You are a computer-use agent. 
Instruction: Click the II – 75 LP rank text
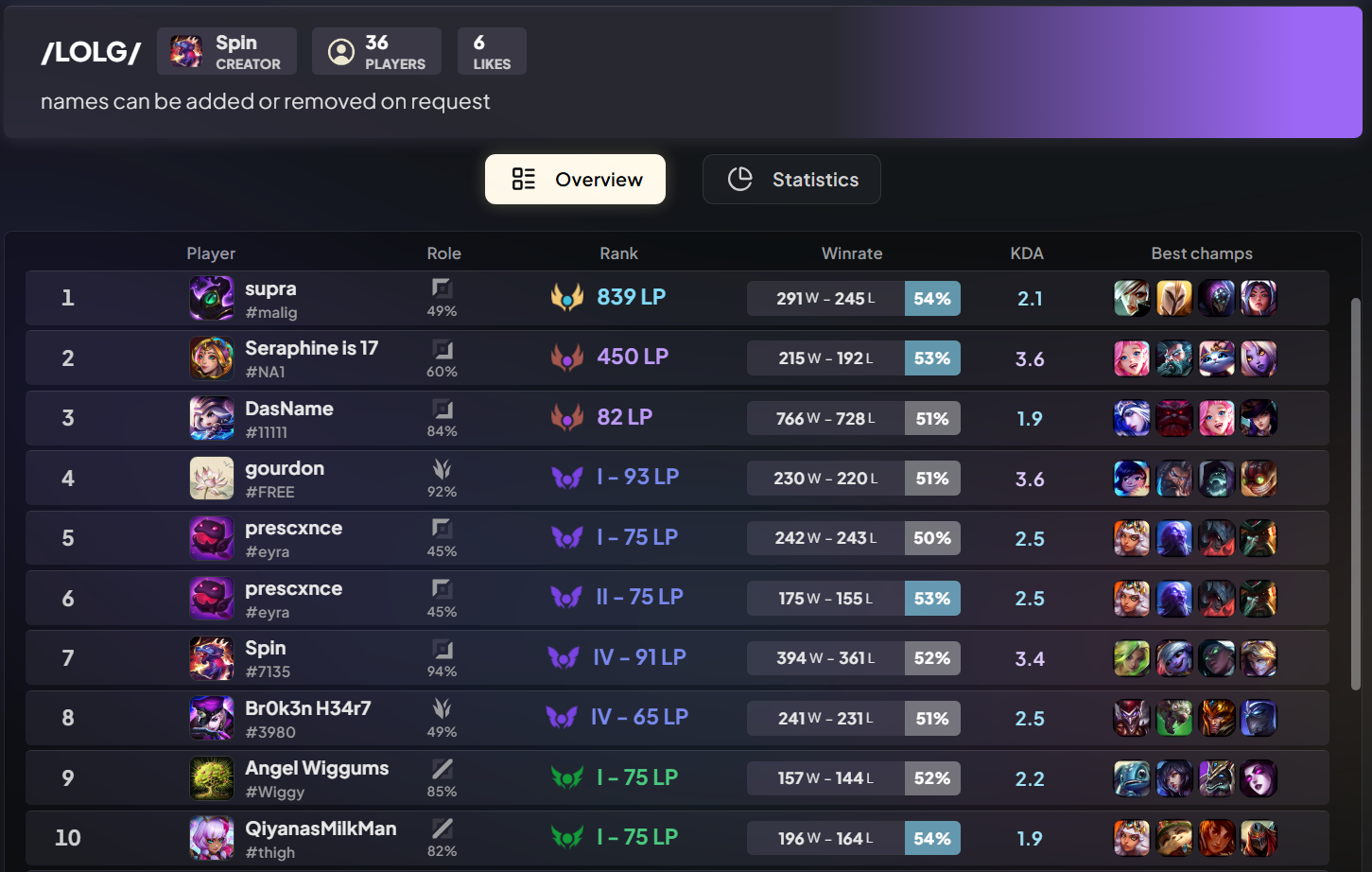click(x=639, y=597)
